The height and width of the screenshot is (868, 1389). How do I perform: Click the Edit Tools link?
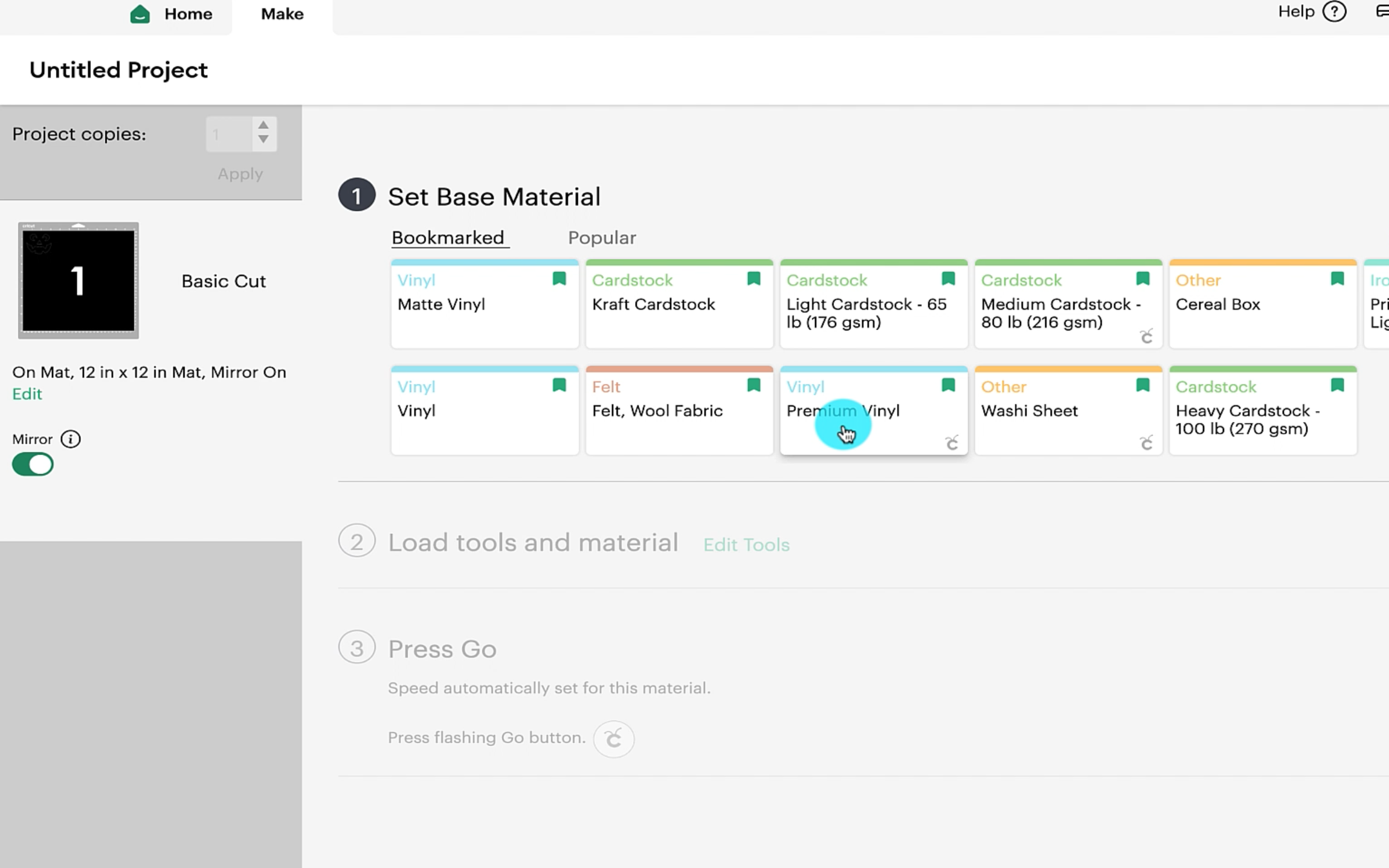746,545
